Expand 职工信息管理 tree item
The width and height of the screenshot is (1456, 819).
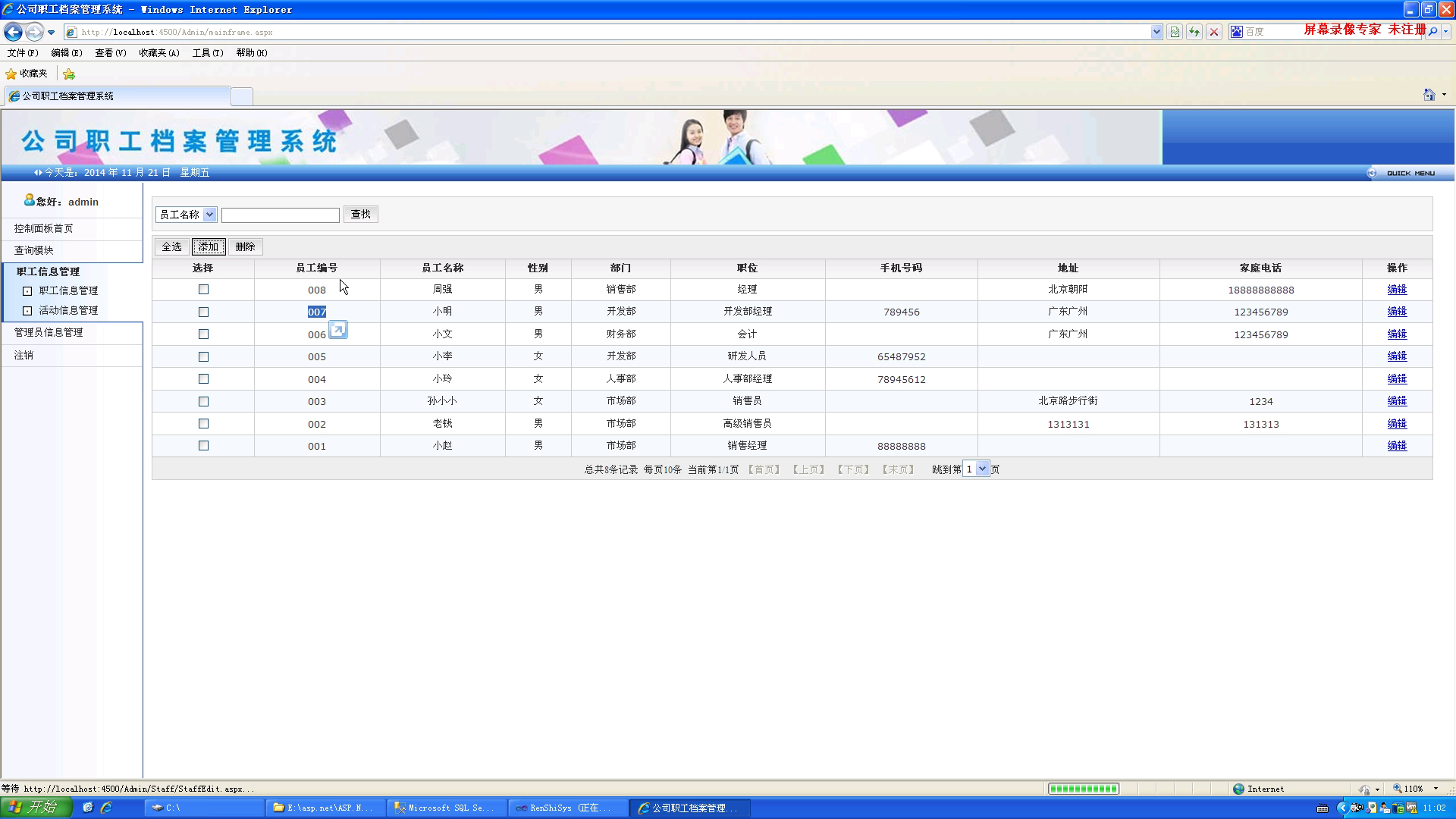click(x=27, y=290)
